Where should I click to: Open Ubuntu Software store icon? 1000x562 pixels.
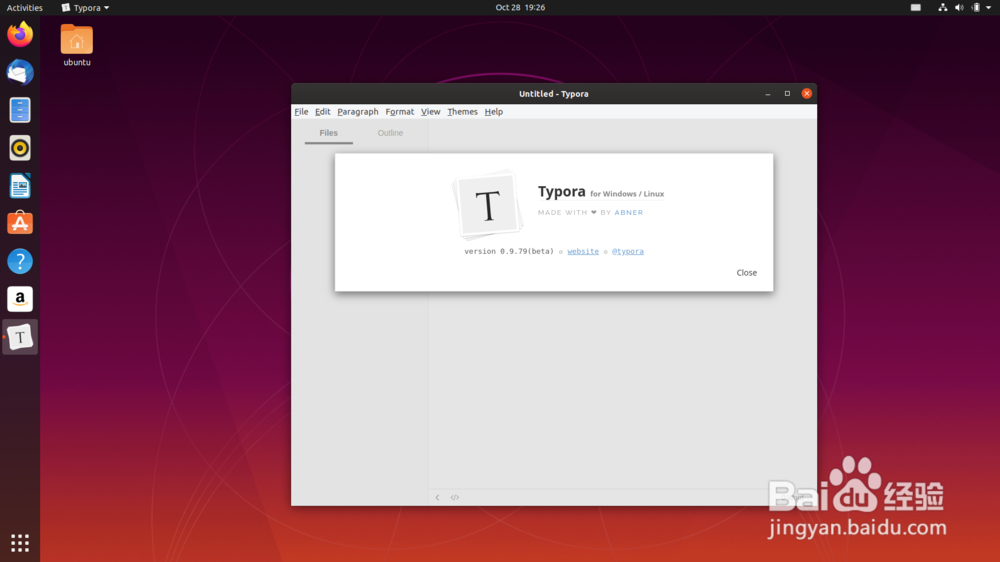(20, 223)
